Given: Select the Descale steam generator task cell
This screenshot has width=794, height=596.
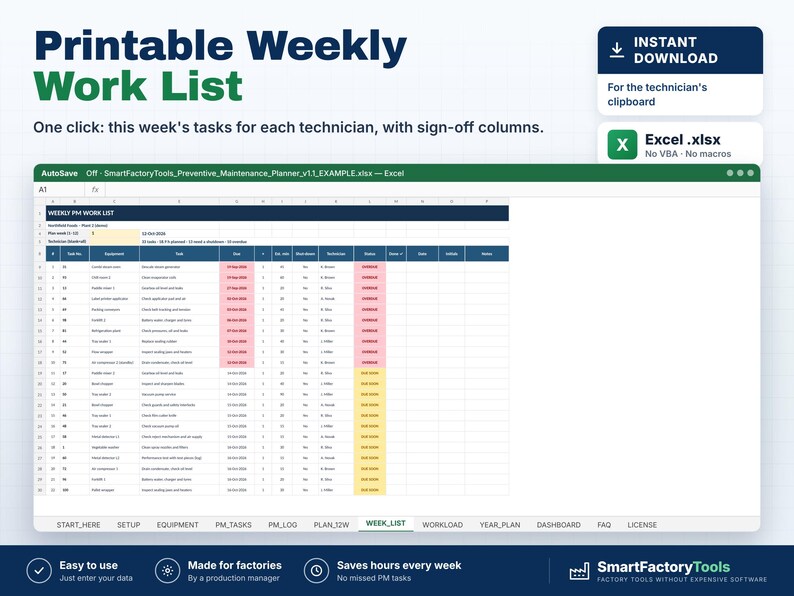Looking at the screenshot, I should pyautogui.click(x=179, y=267).
